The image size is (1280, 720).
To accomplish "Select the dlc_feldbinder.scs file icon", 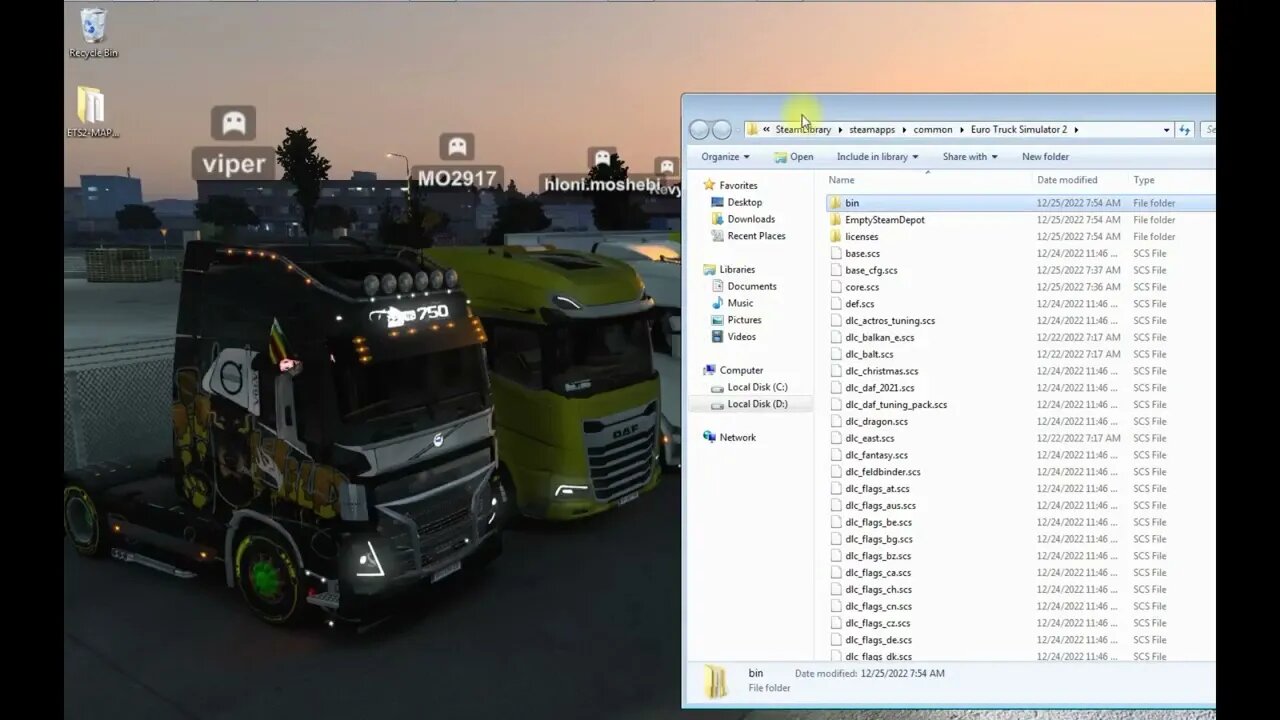I will click(x=835, y=472).
